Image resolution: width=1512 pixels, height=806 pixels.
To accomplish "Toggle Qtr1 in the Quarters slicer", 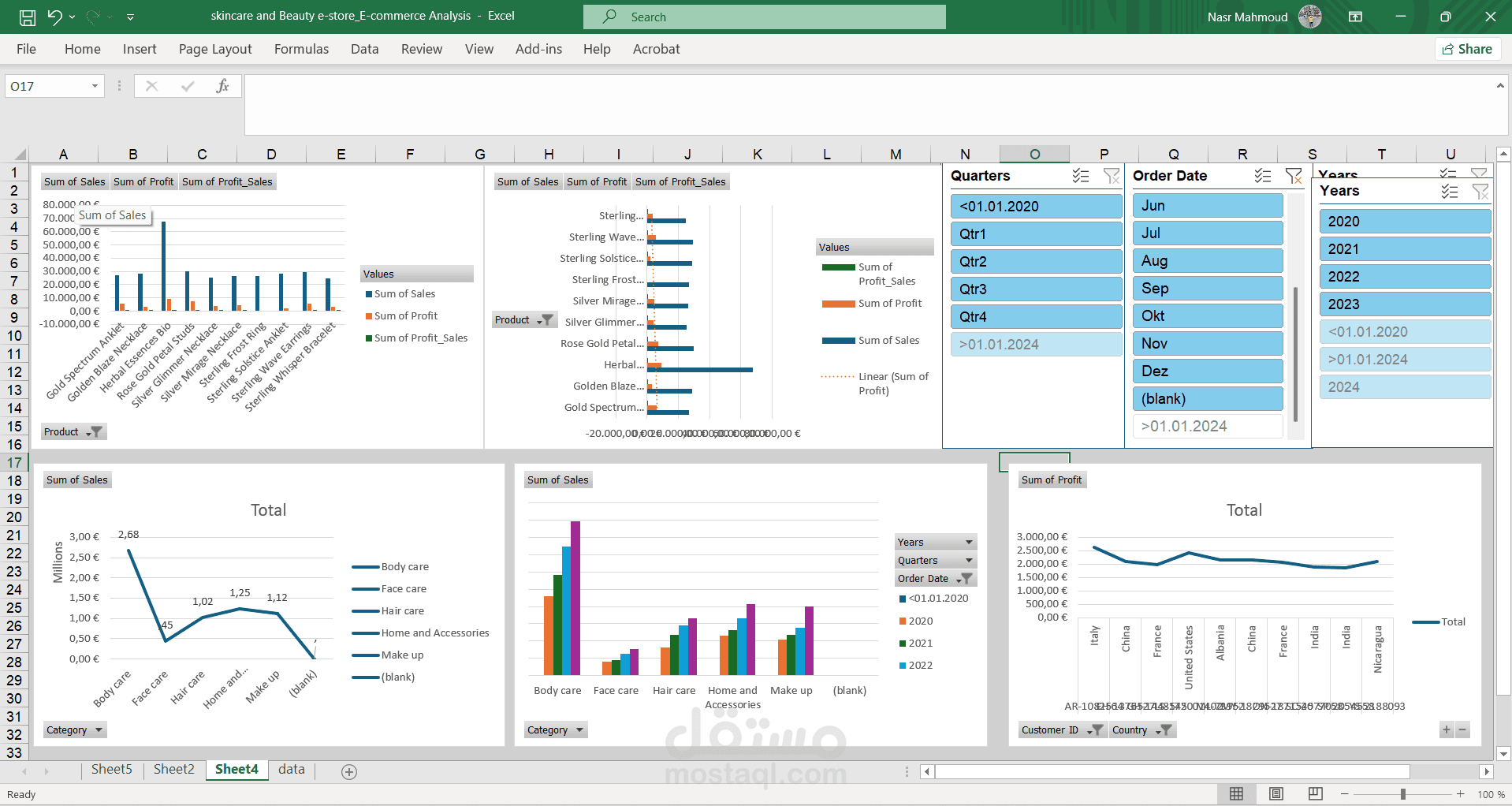I will pyautogui.click(x=1036, y=234).
